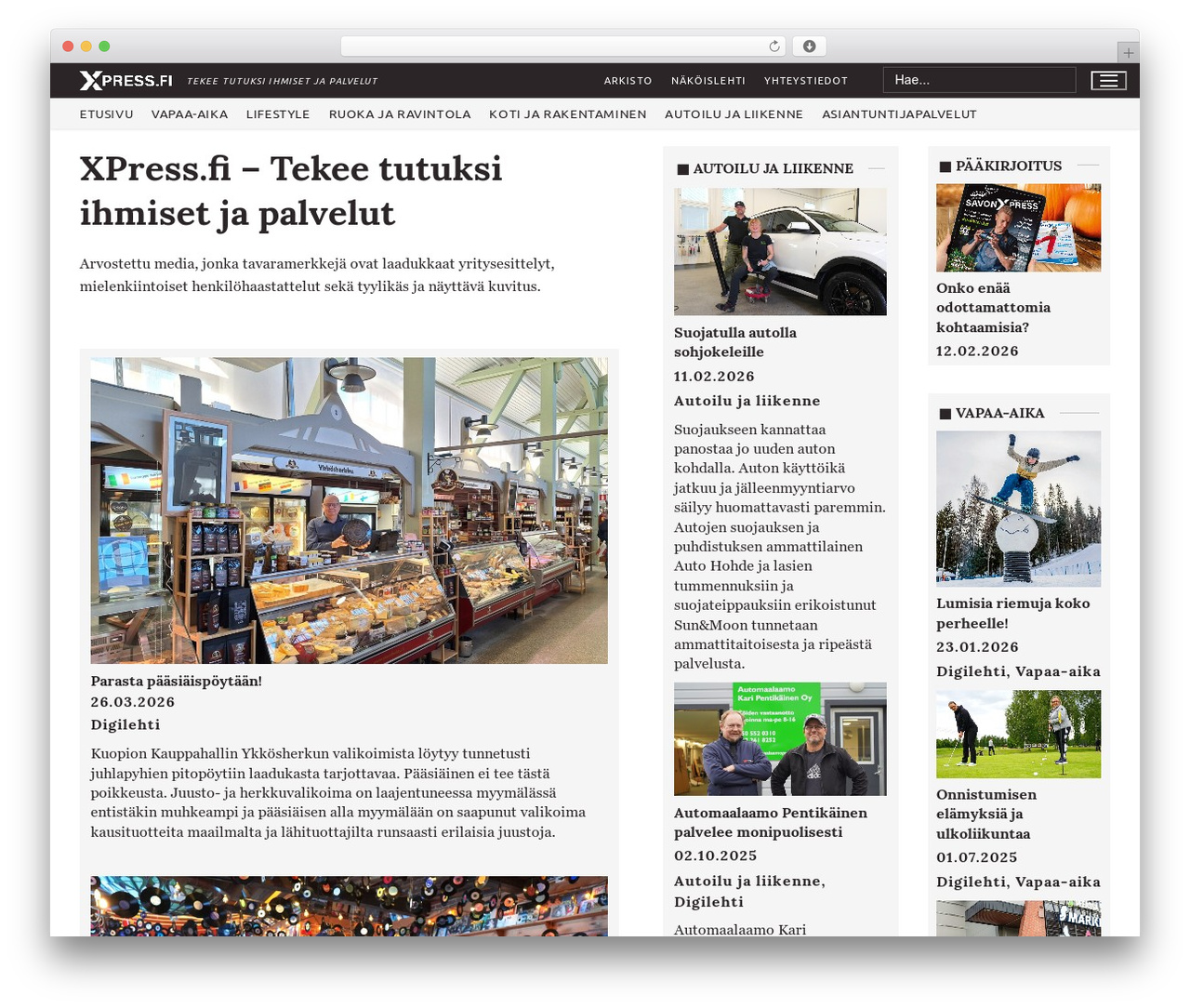Screen dimensions: 1190x1008
Task: Open the Näköislehti link
Action: click(x=708, y=81)
